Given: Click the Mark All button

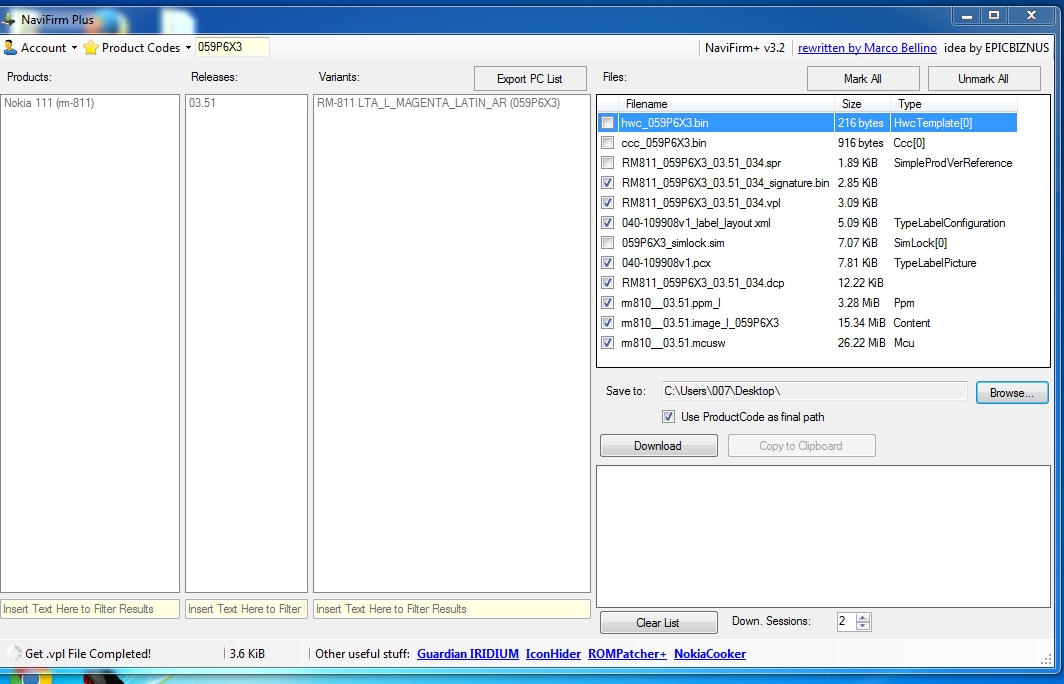Looking at the screenshot, I should (x=862, y=79).
